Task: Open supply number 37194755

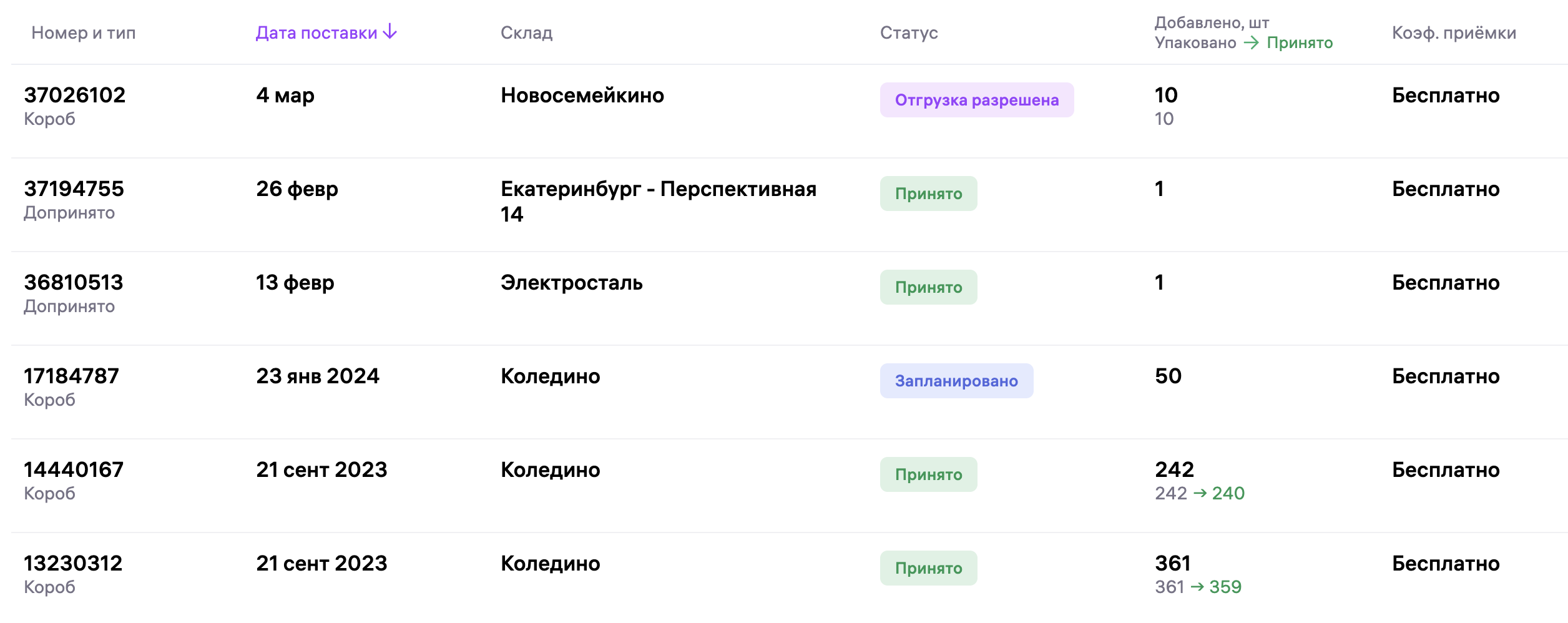Action: coord(74,189)
